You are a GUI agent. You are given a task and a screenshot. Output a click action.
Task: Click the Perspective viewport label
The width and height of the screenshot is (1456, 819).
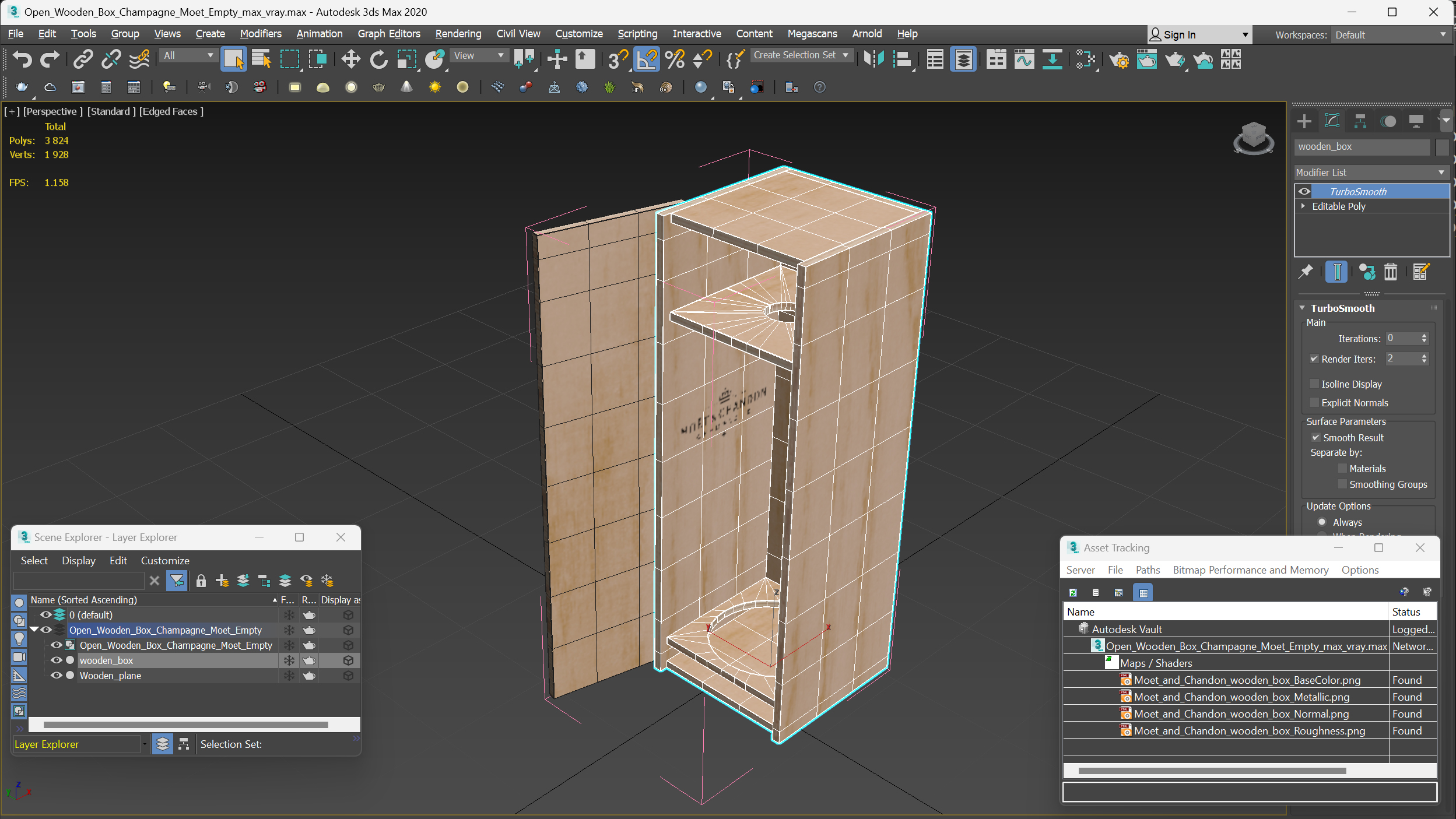coord(52,111)
